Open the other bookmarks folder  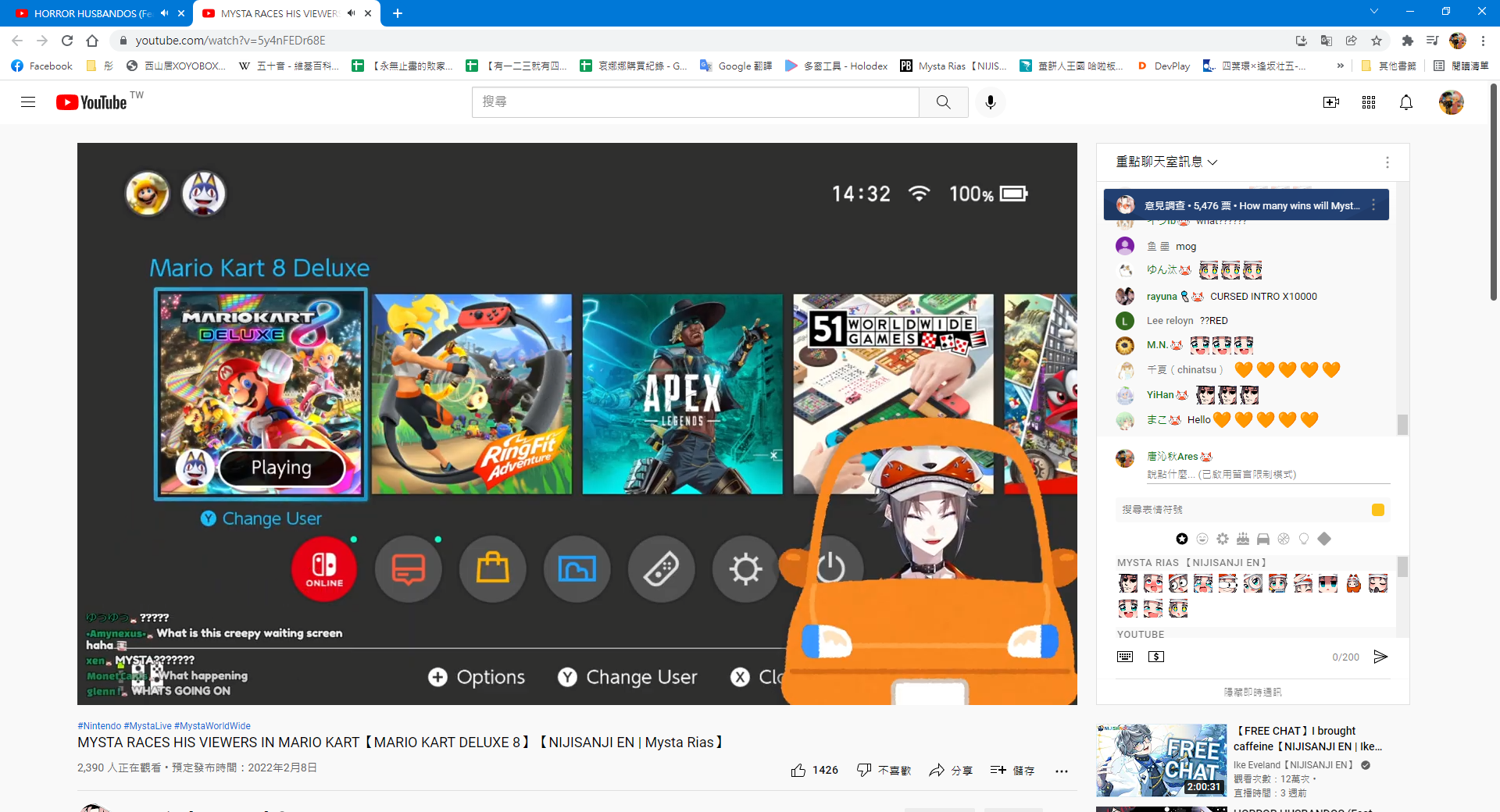coord(1389,66)
